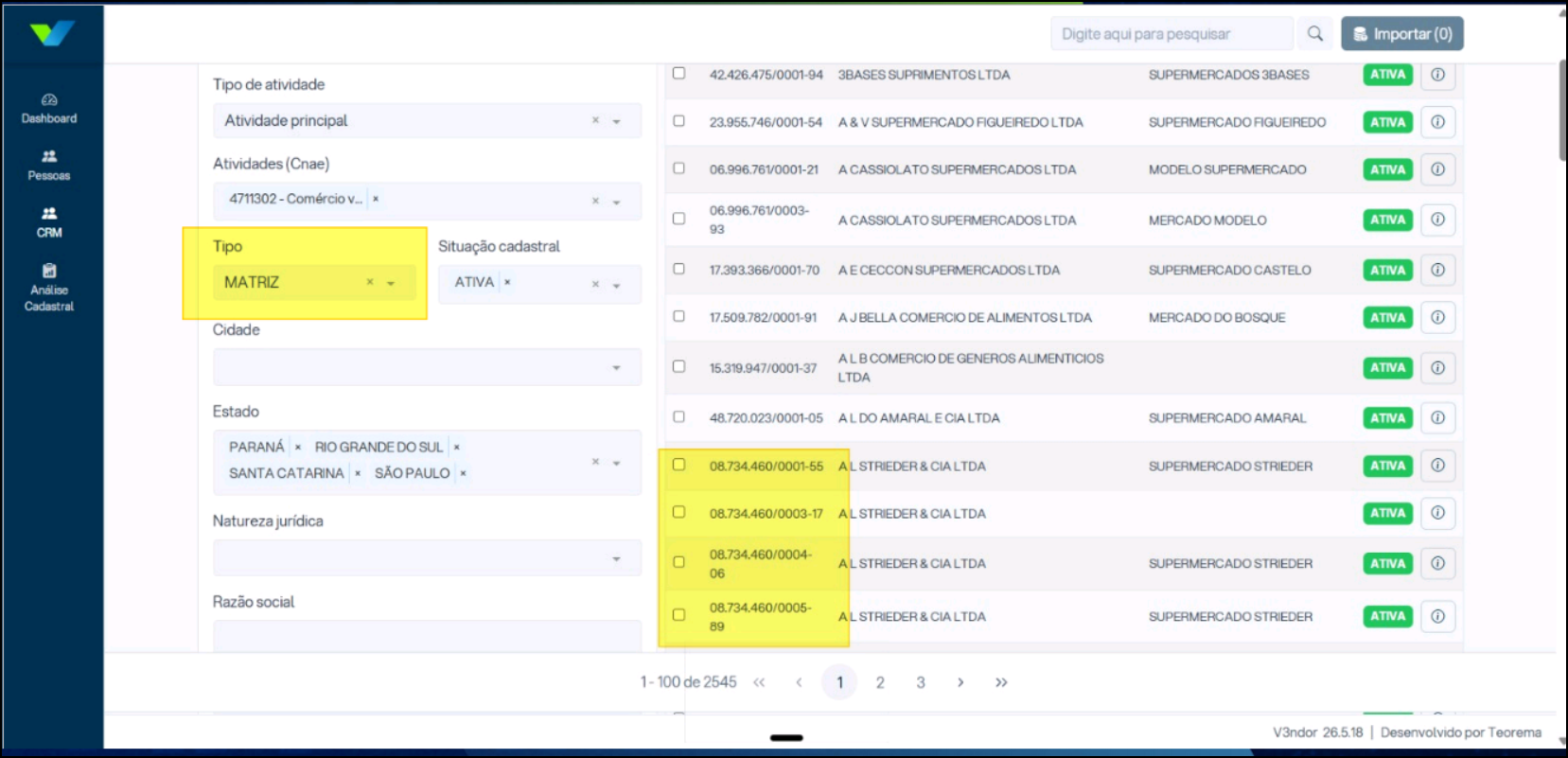The width and height of the screenshot is (1568, 758).
Task: Check the A J BELLA COMERCIO row
Action: click(x=678, y=316)
